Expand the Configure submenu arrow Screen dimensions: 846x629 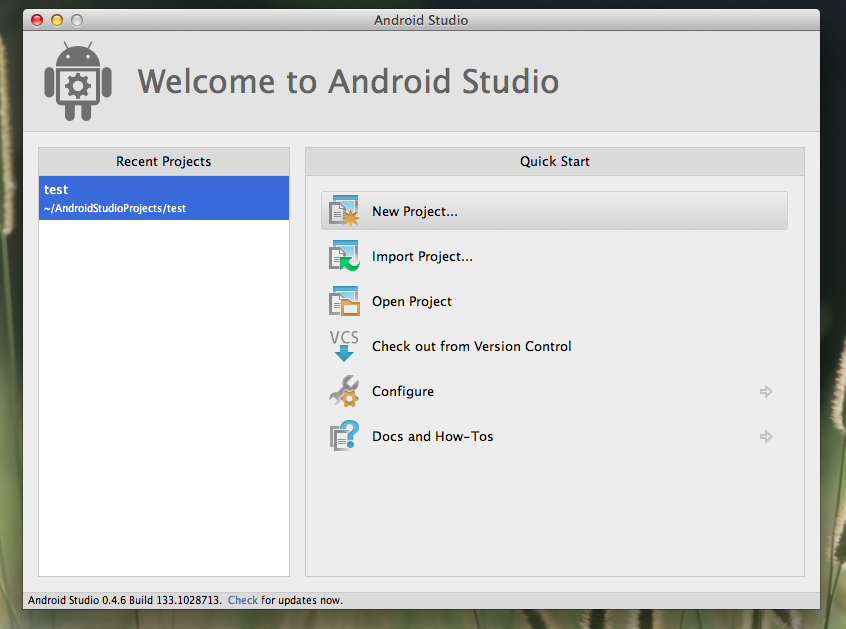(x=766, y=391)
